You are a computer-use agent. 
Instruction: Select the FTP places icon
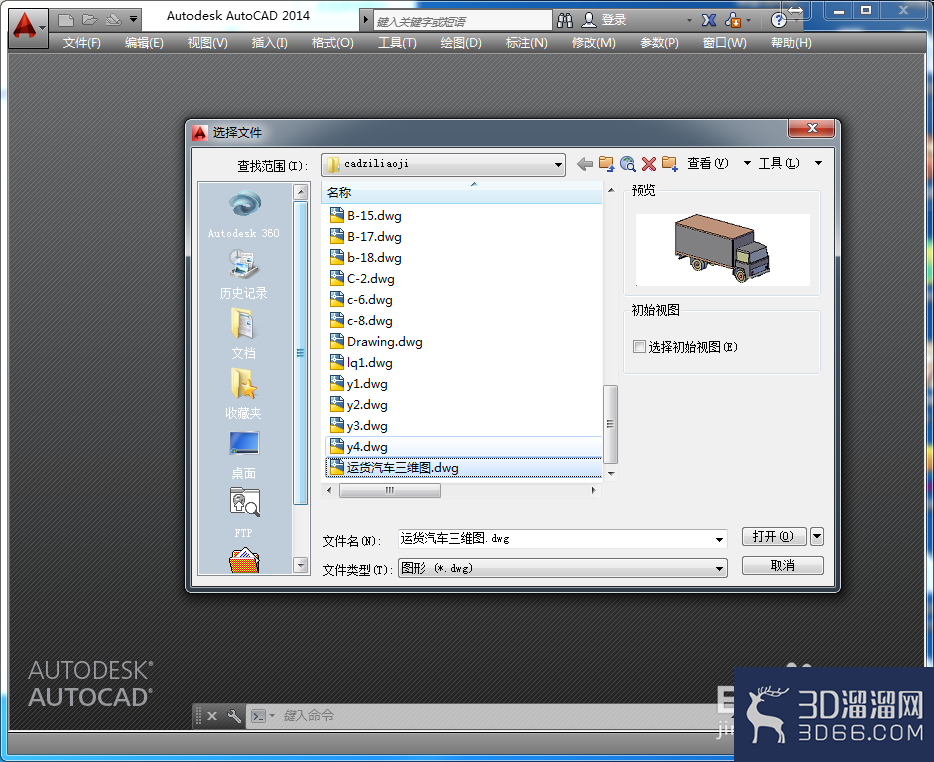244,514
